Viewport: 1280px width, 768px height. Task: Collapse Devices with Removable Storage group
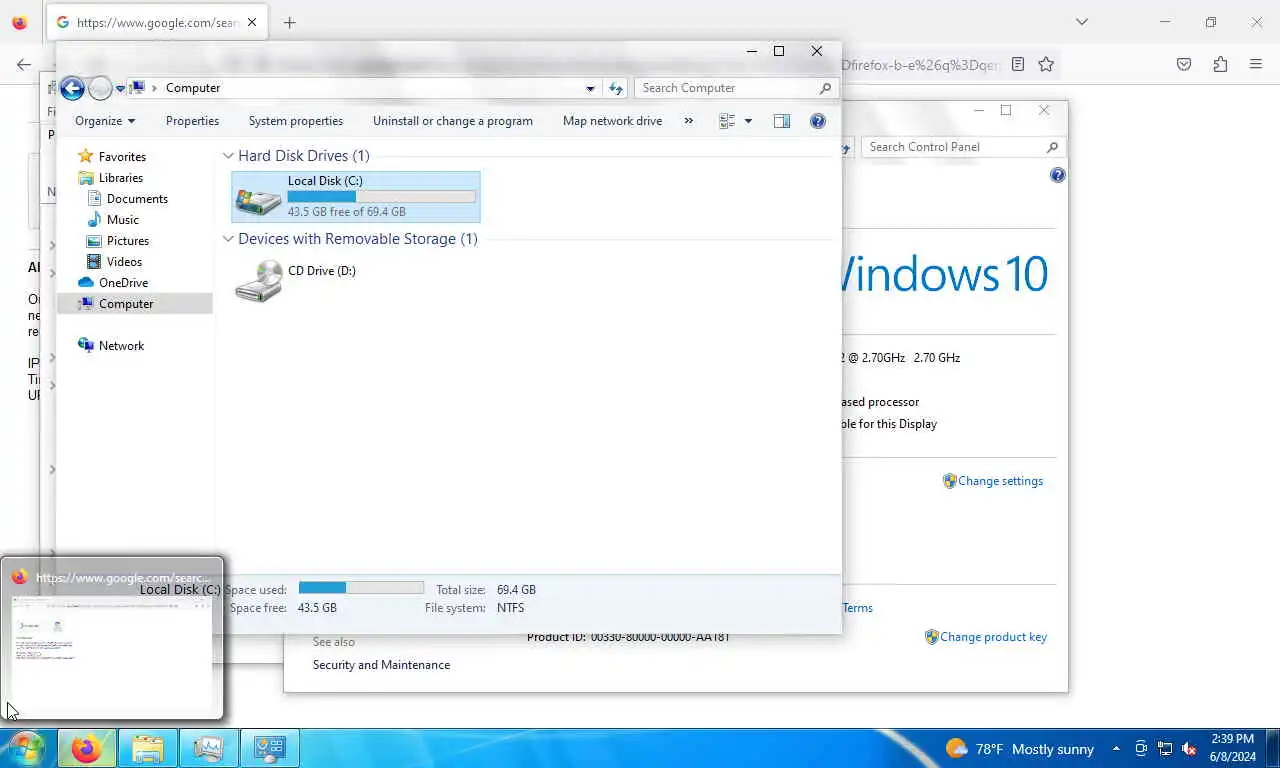(228, 239)
